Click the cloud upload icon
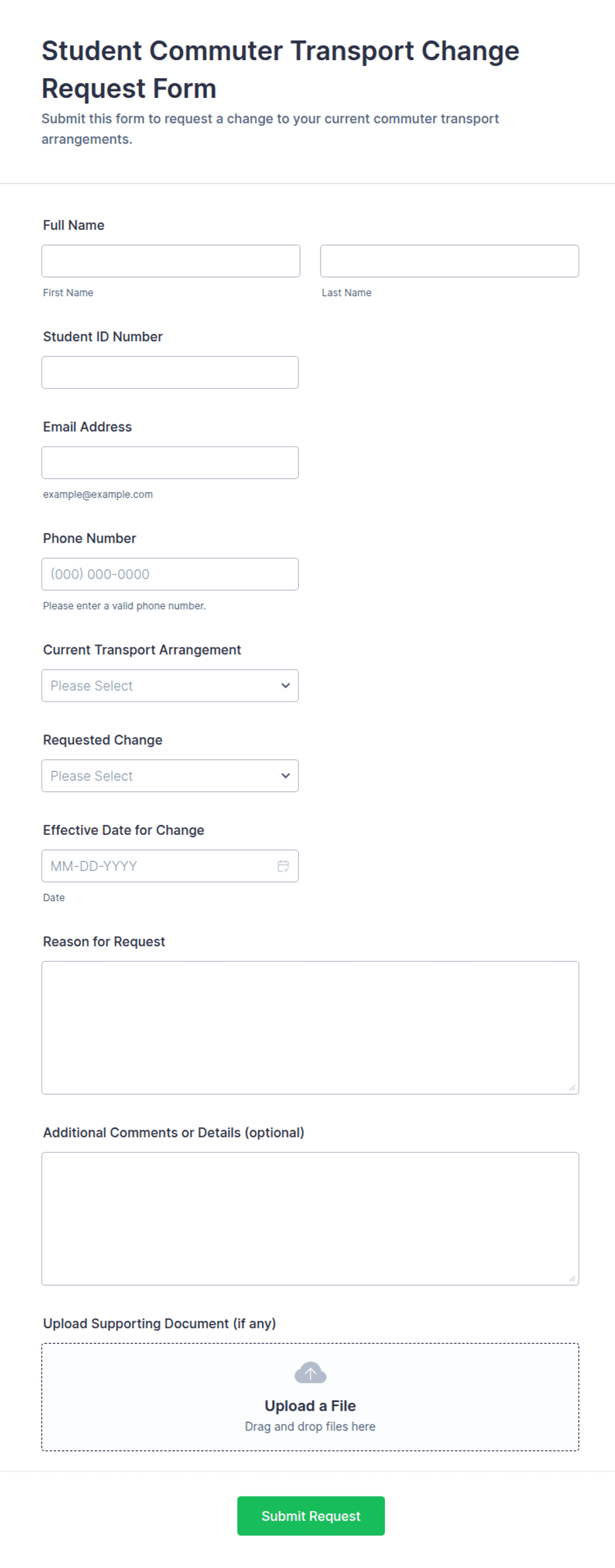 (310, 1373)
